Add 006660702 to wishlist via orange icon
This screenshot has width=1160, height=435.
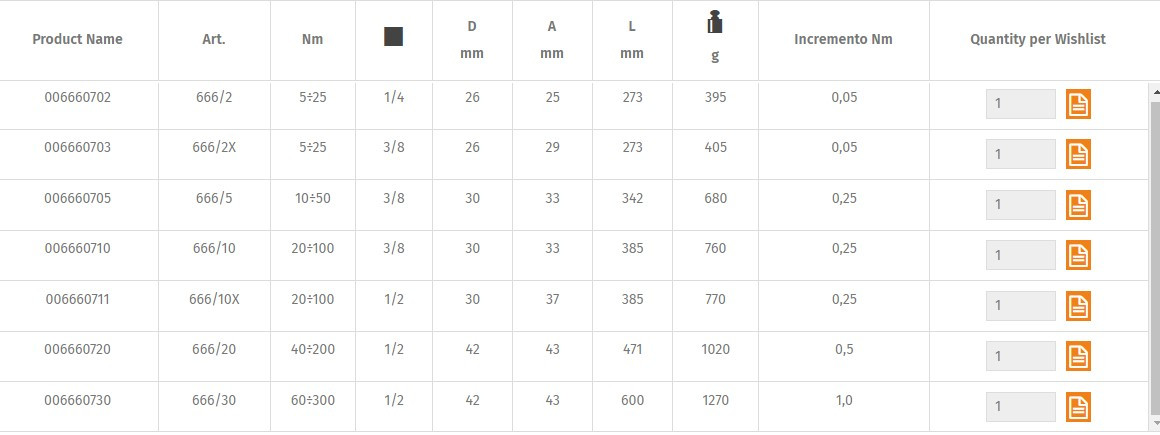(x=1078, y=104)
